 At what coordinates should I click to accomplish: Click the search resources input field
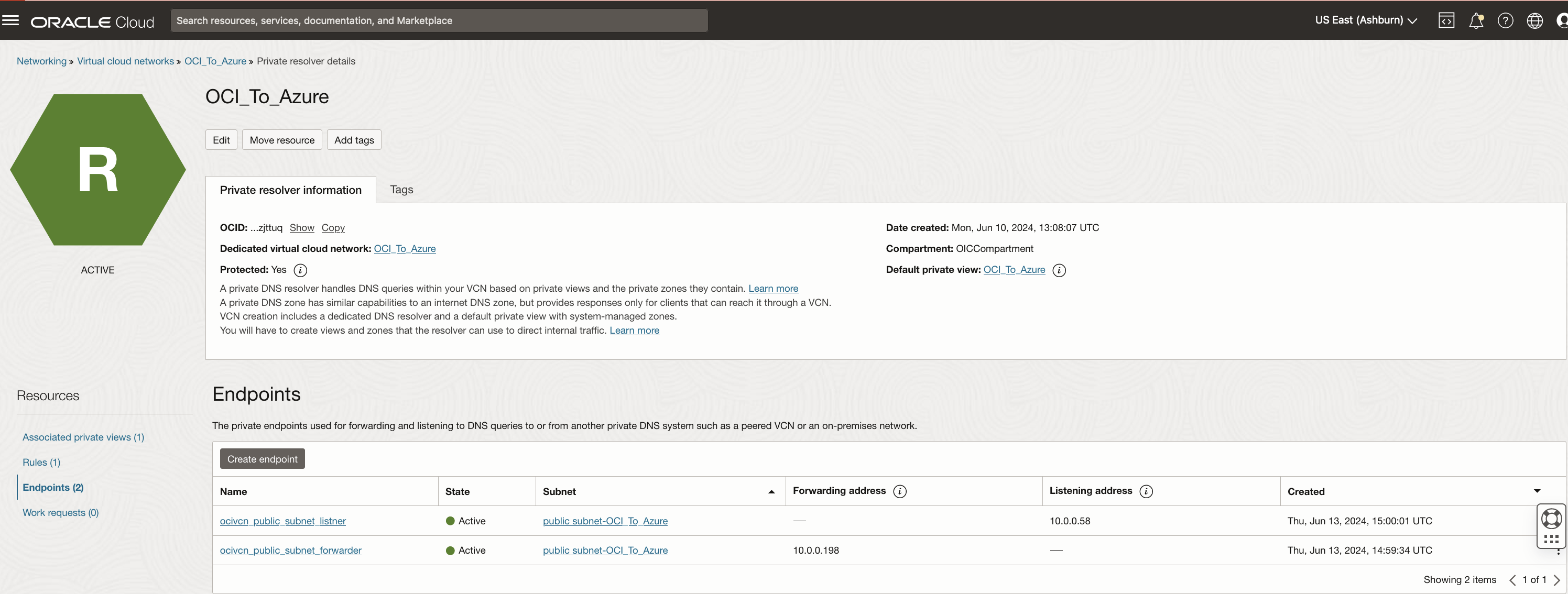click(439, 19)
